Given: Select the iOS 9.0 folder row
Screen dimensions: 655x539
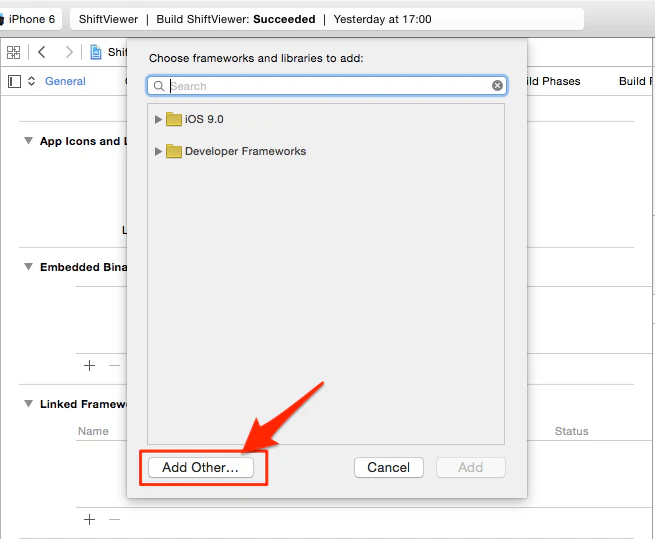Looking at the screenshot, I should [326, 119].
